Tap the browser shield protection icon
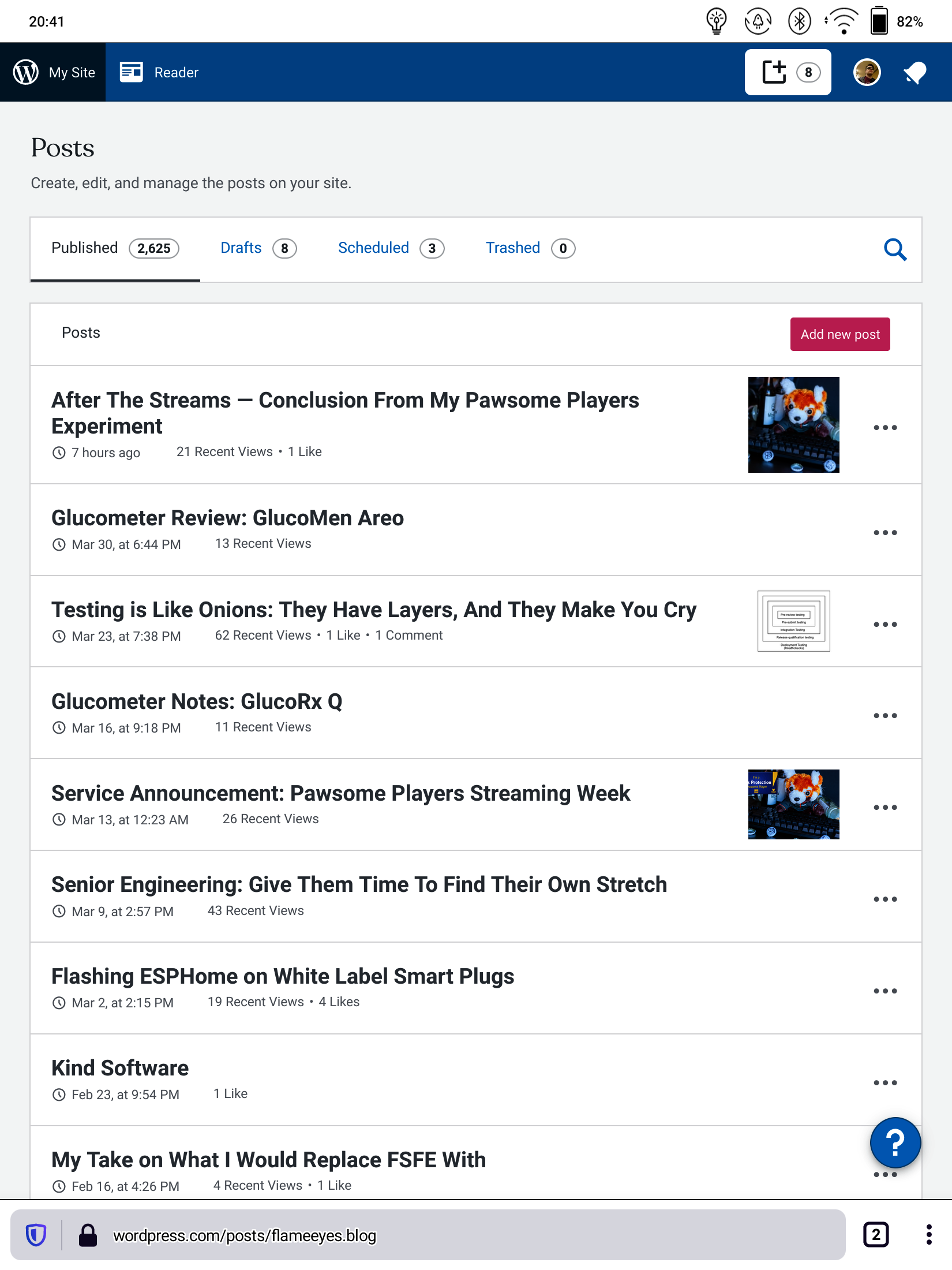This screenshot has height=1270, width=952. (36, 1235)
